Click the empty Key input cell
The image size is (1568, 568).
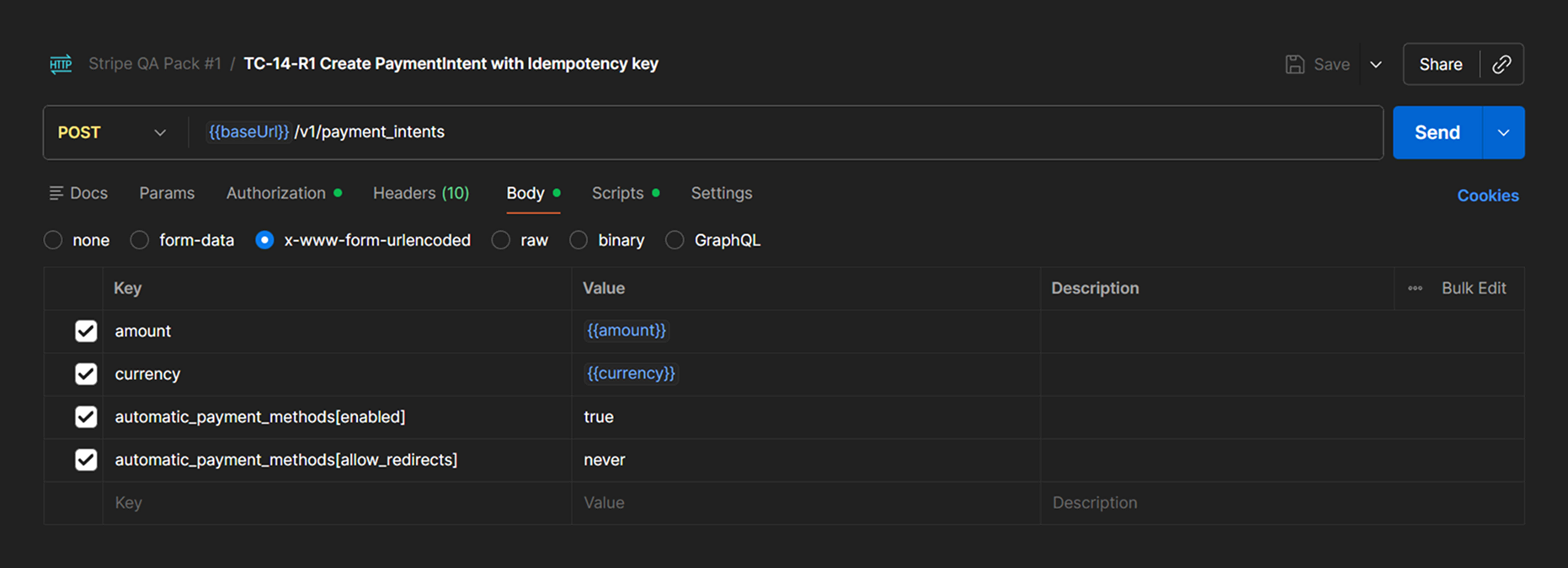point(337,503)
